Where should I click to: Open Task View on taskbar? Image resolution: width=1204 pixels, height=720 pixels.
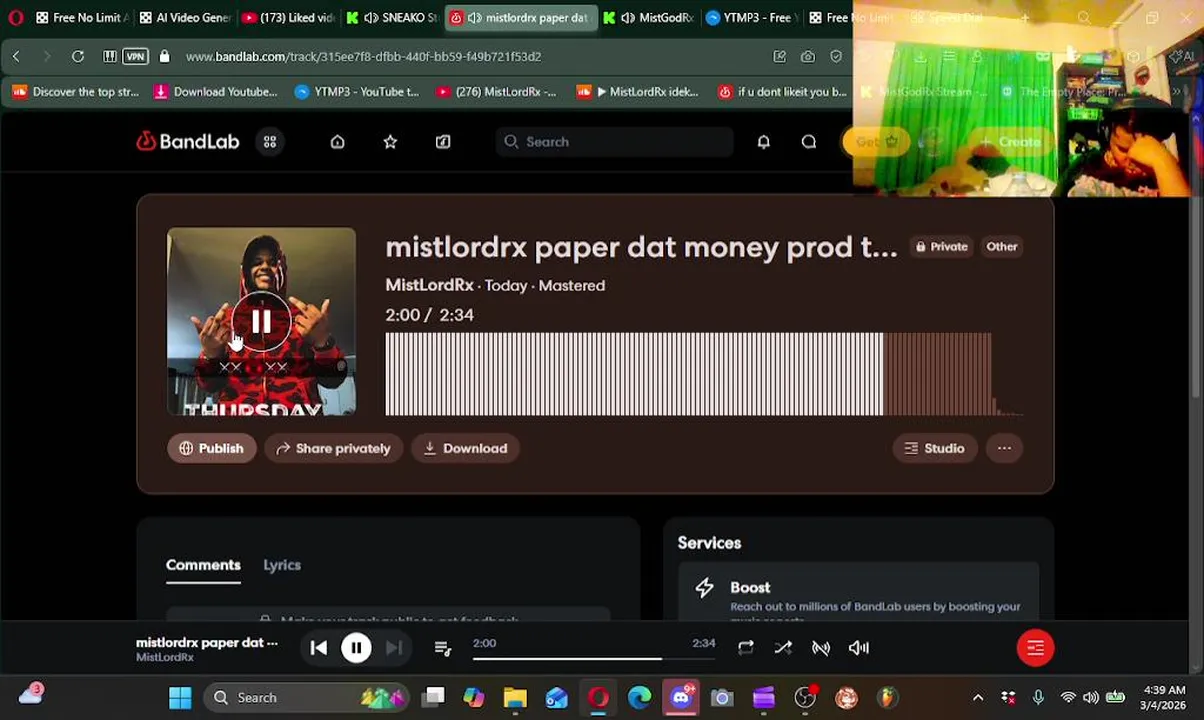click(433, 697)
